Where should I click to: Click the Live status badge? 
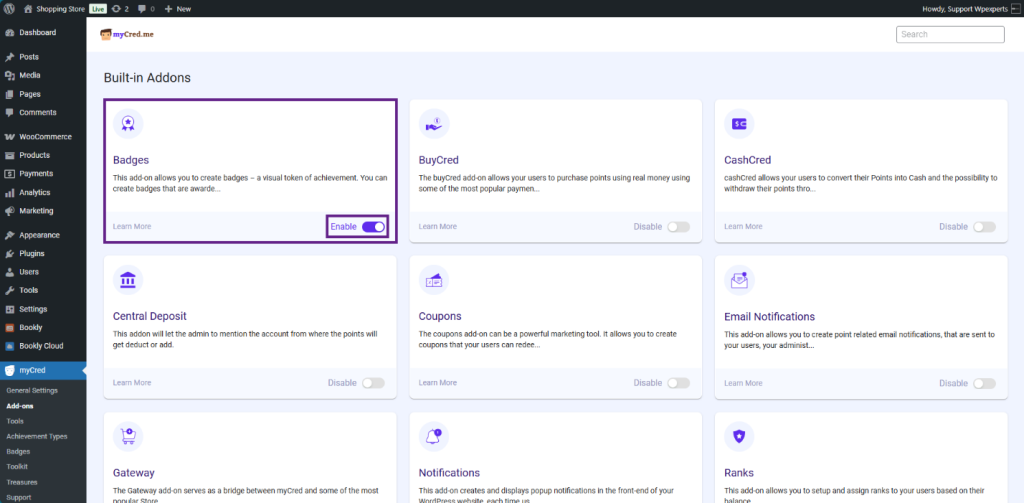[x=97, y=9]
